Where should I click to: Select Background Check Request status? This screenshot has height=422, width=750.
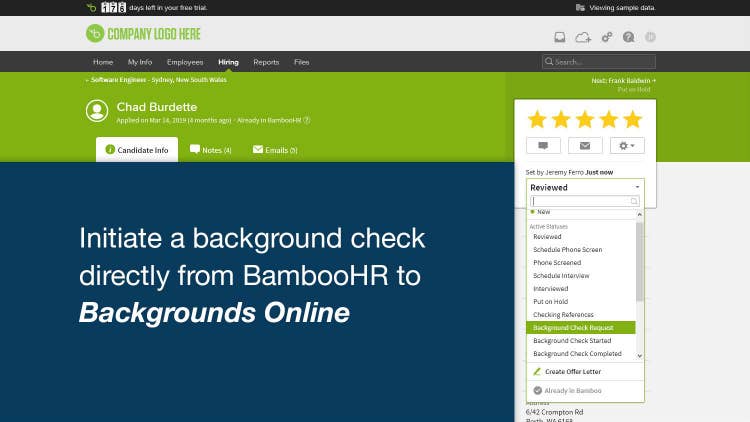[581, 327]
